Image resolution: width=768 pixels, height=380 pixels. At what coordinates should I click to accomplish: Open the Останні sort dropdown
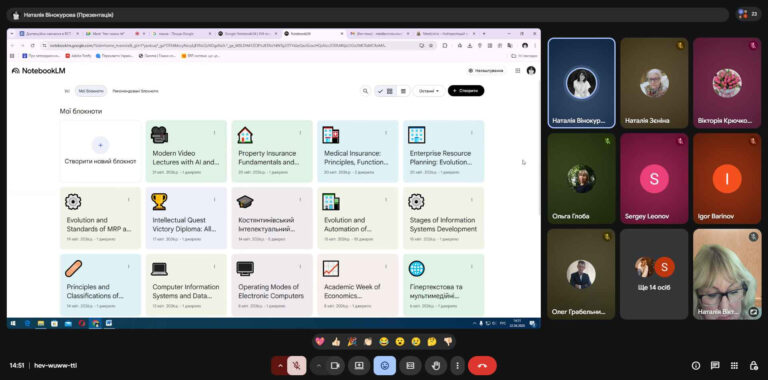click(429, 91)
